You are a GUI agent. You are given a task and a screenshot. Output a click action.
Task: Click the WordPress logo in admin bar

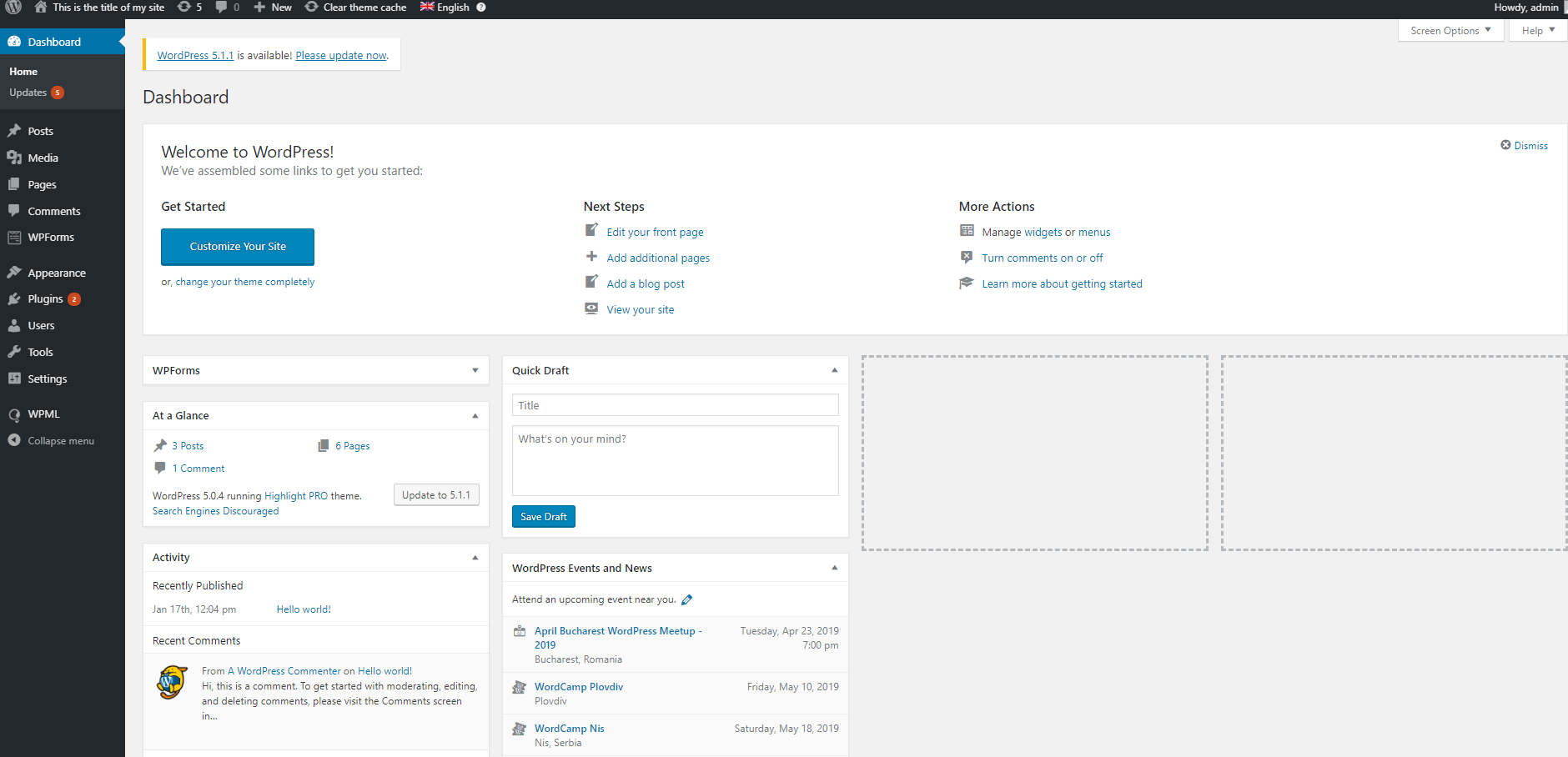tap(13, 8)
